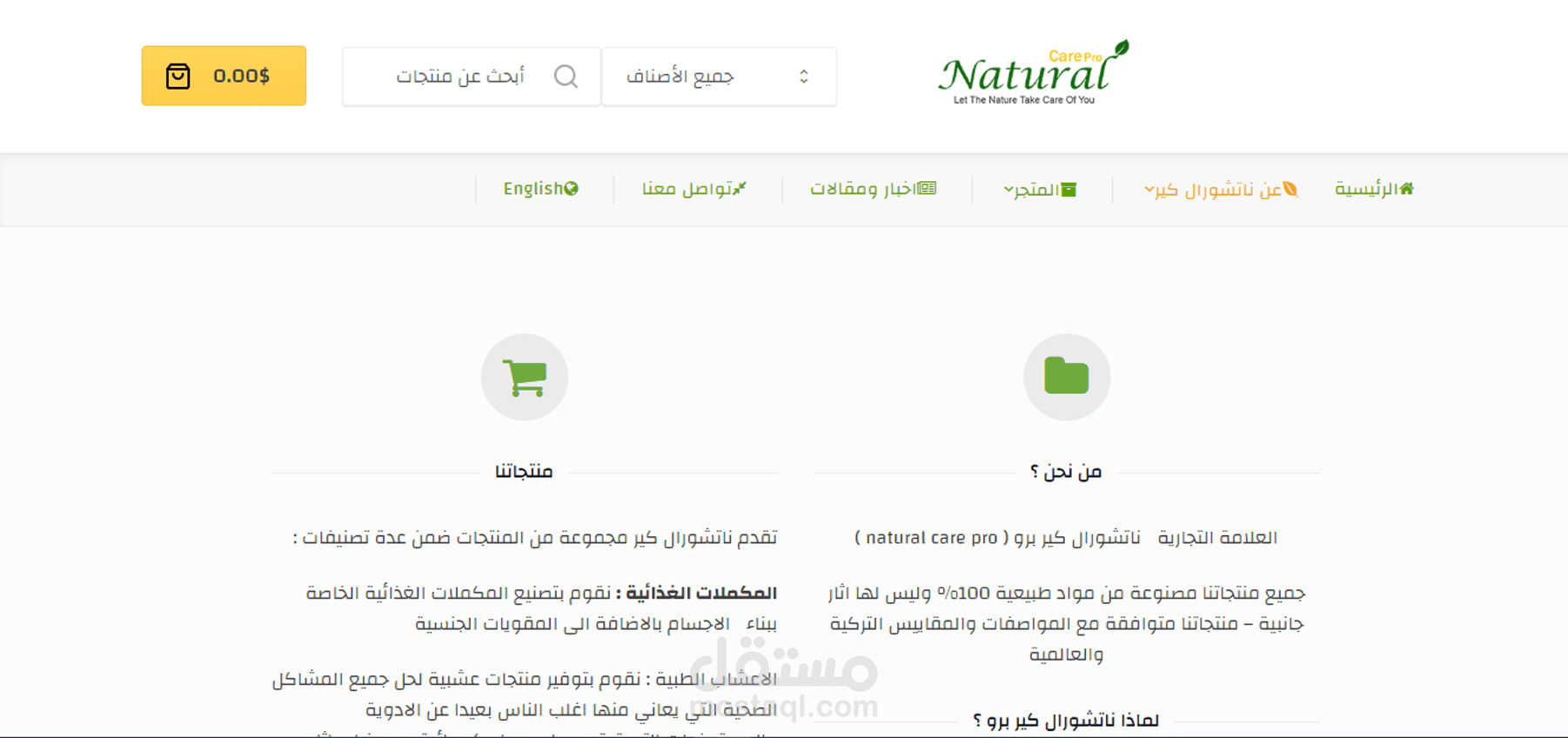
Task: Go to الرئيسية home menu item
Action: [1374, 189]
